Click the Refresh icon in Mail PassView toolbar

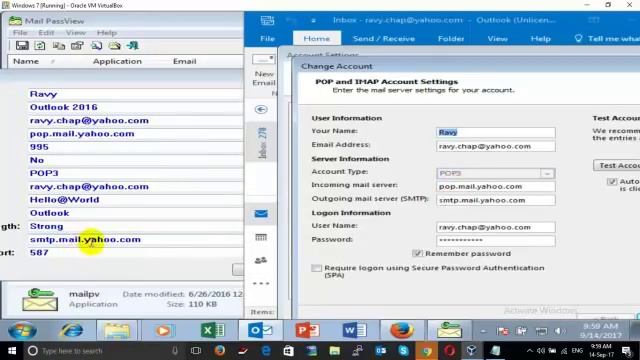click(40, 46)
